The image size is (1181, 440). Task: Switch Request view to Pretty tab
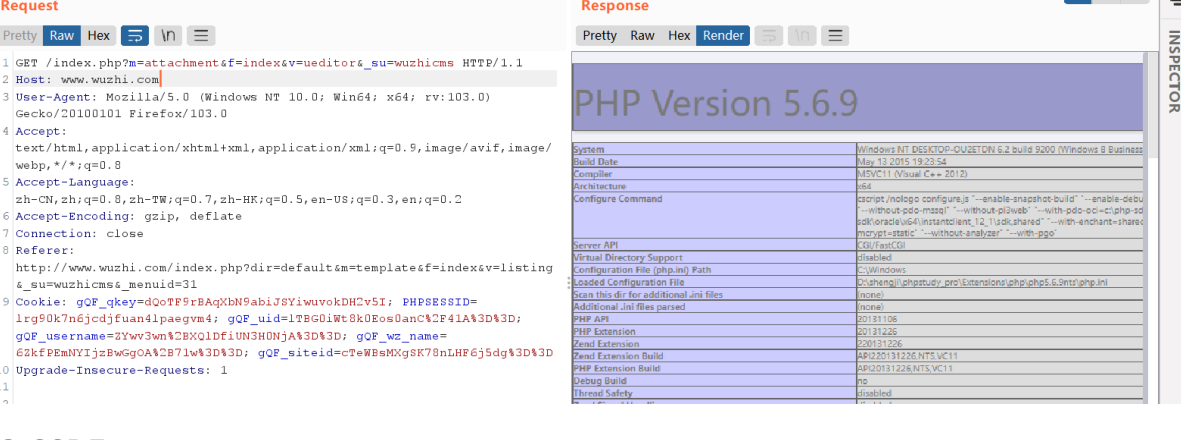[x=20, y=36]
